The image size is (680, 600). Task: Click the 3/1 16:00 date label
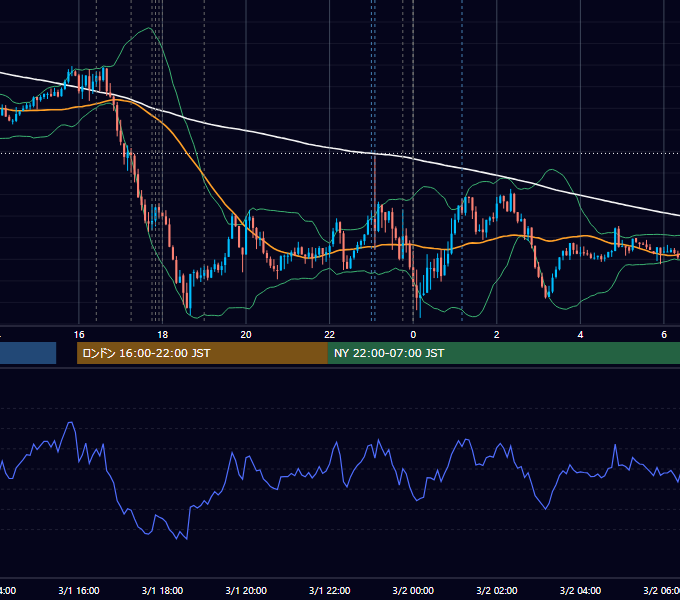click(79, 590)
